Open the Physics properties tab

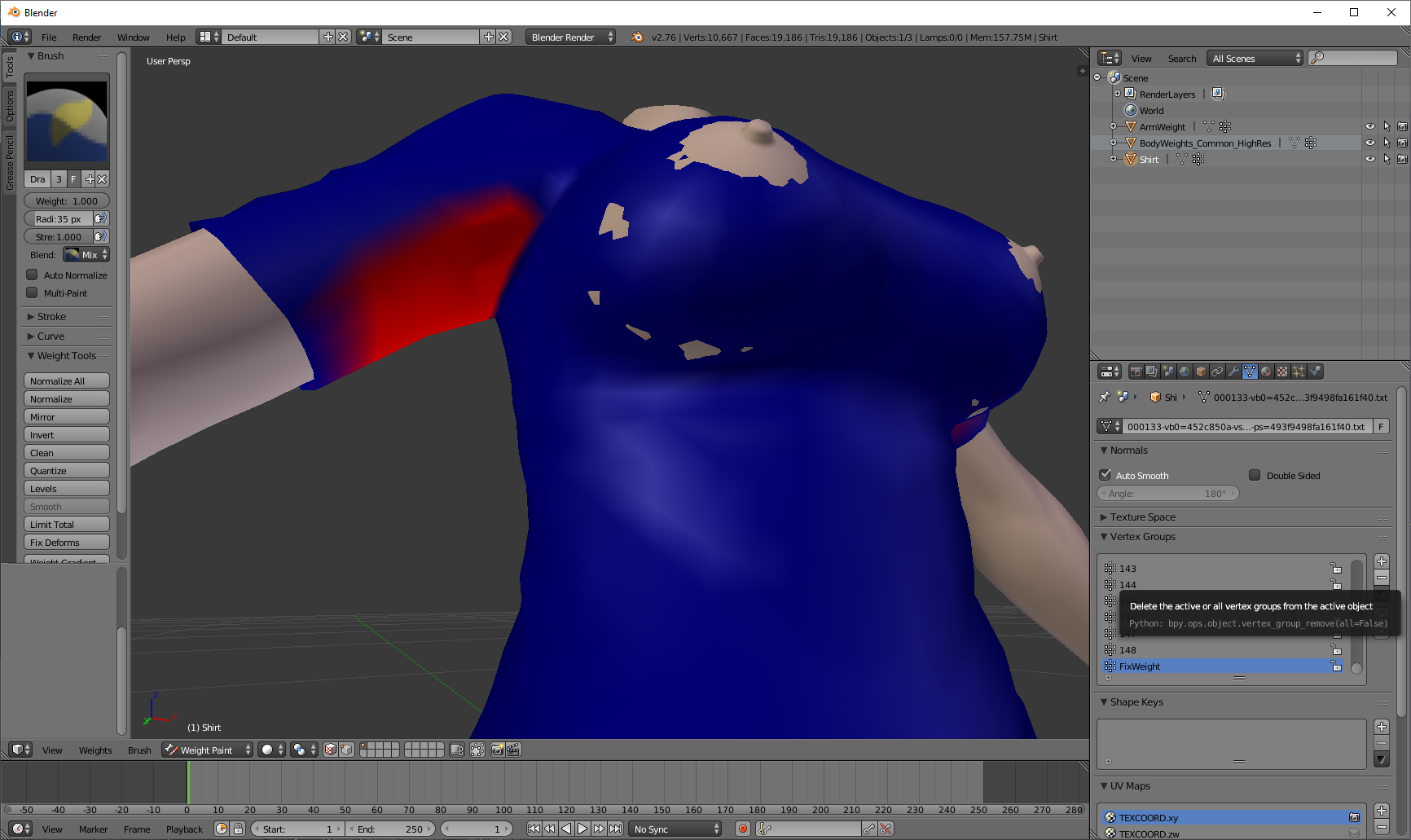click(1315, 372)
